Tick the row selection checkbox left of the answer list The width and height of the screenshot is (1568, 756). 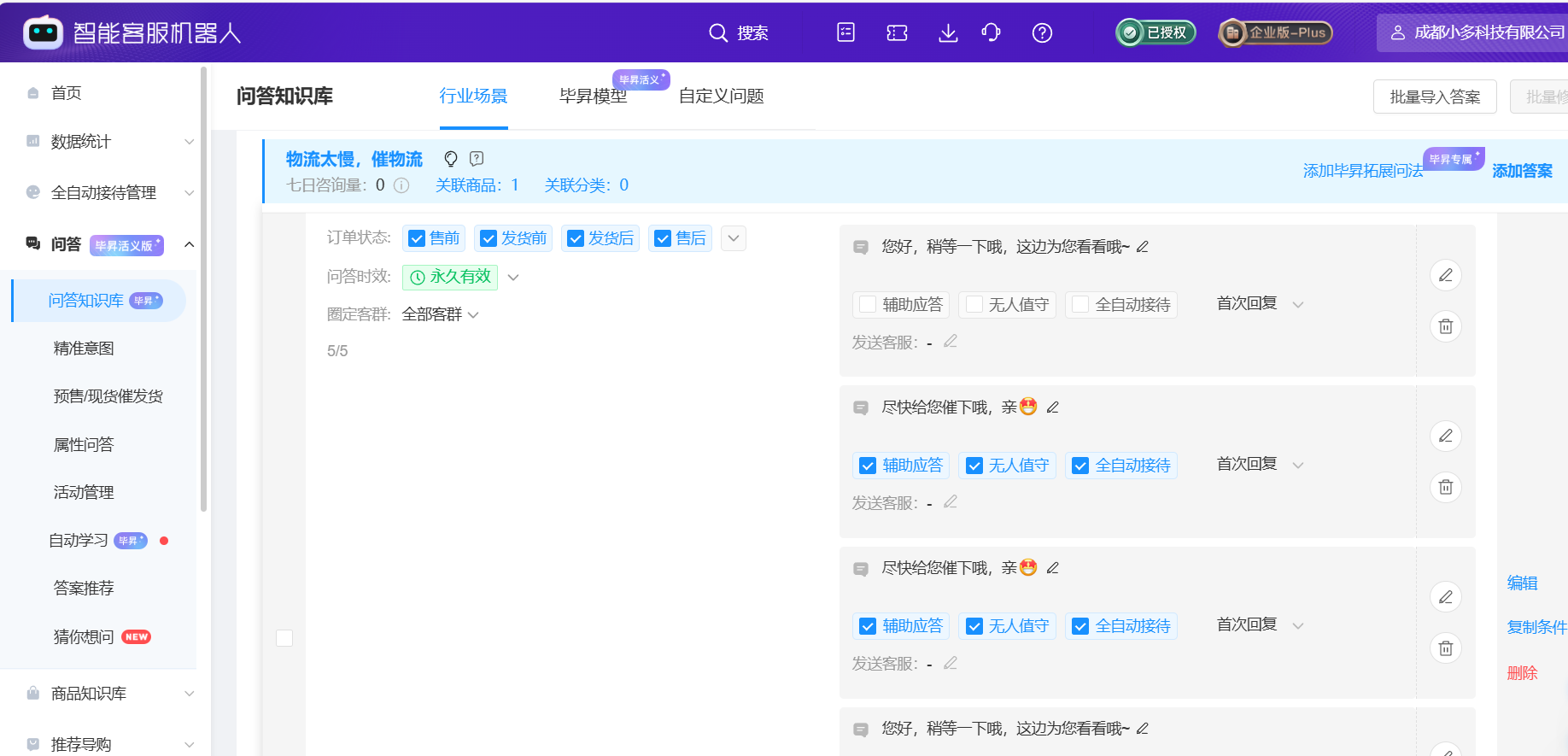[284, 638]
